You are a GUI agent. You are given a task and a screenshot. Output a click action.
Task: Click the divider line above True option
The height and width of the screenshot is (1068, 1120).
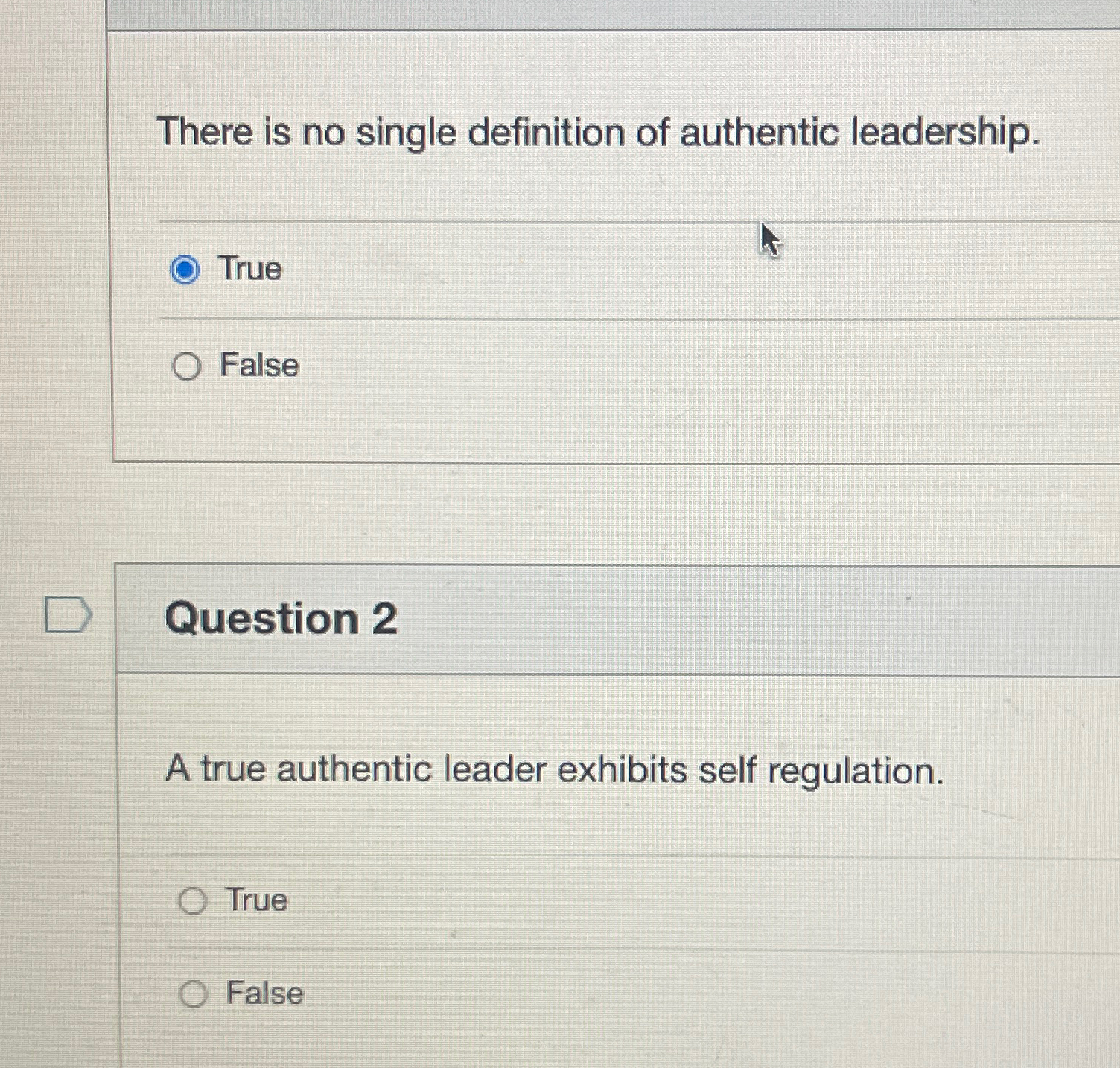click(596, 220)
